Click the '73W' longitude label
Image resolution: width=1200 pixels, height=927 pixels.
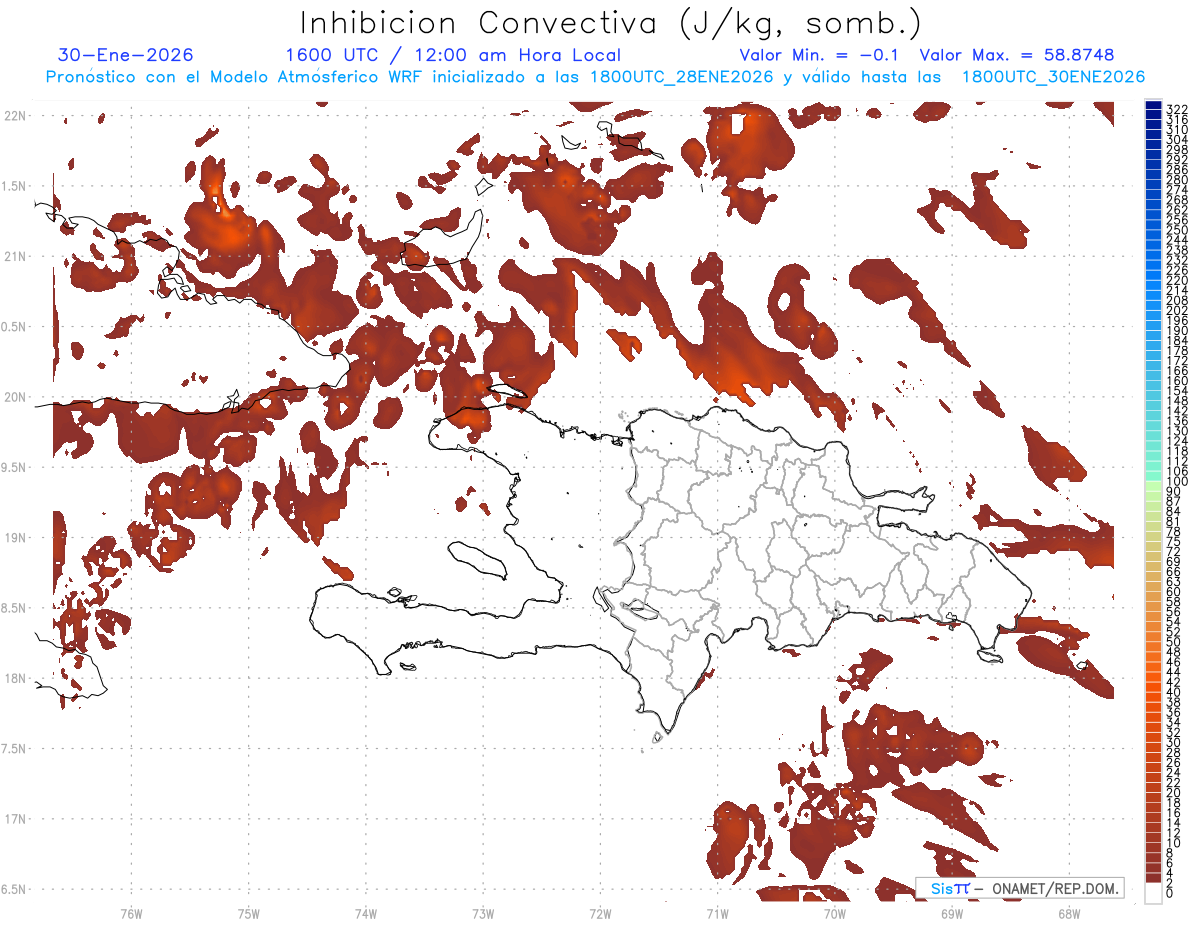point(483,914)
